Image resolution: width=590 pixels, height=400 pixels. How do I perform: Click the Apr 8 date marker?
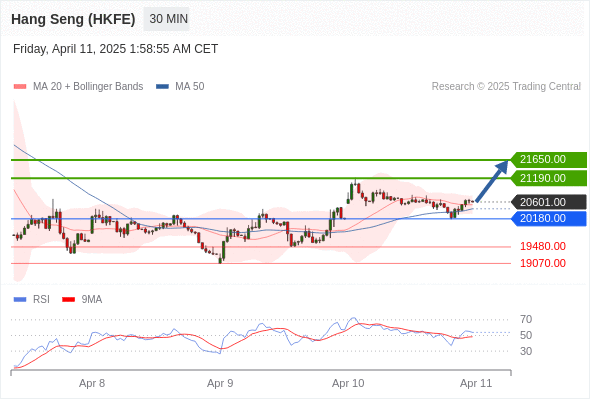click(x=92, y=383)
